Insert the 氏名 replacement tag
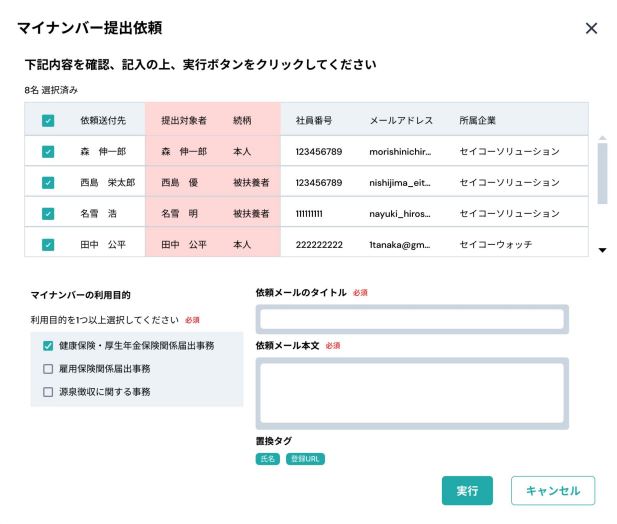617x524 pixels. 268,459
